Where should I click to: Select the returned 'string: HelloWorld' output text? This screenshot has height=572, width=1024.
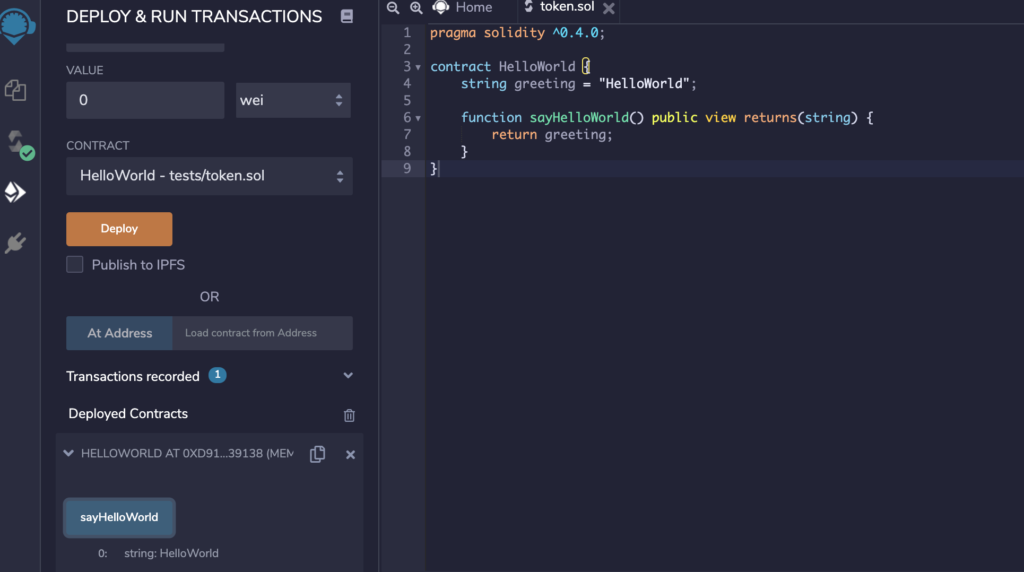pos(171,553)
